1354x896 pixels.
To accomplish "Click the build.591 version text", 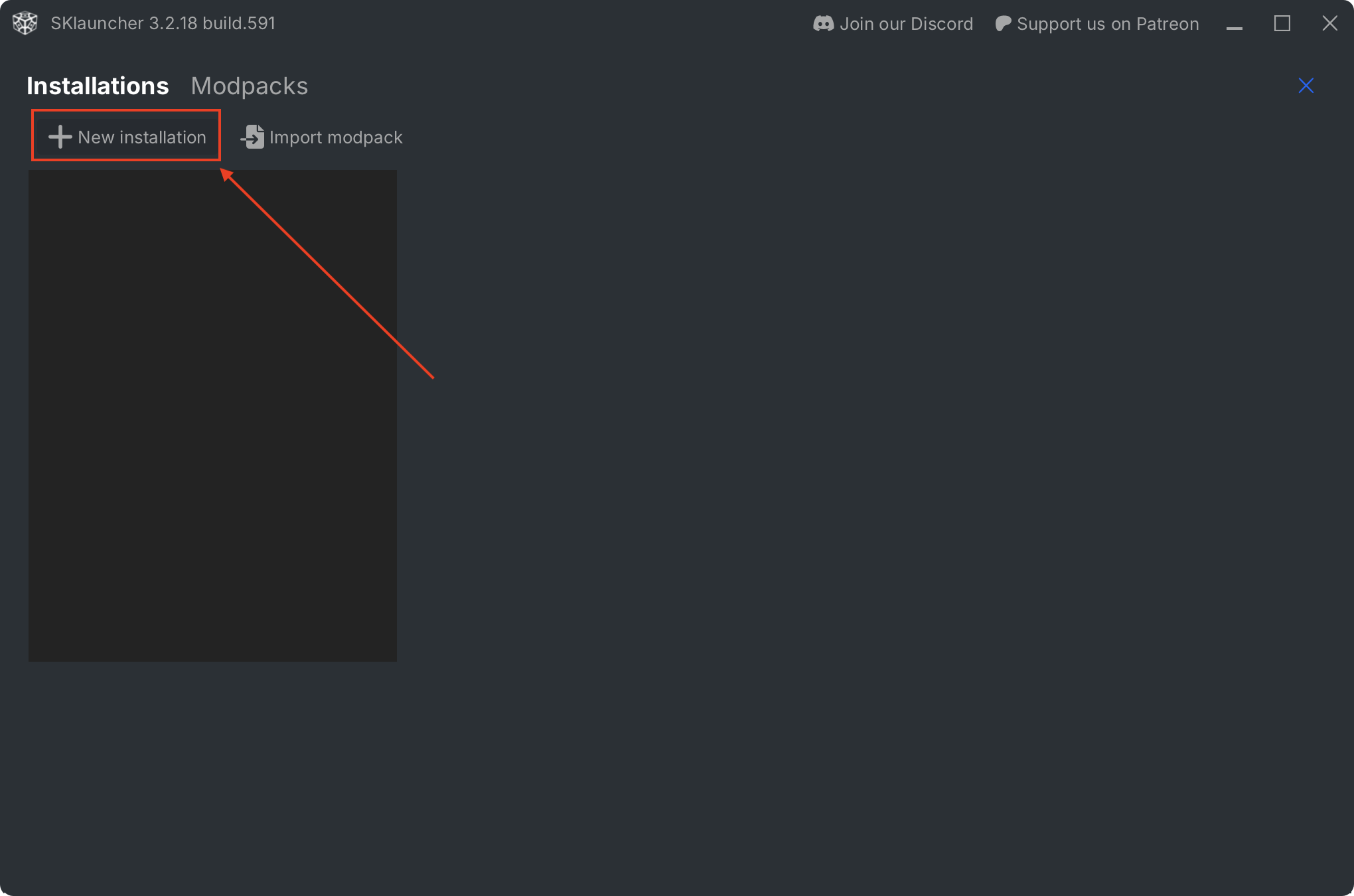I will coord(239,23).
